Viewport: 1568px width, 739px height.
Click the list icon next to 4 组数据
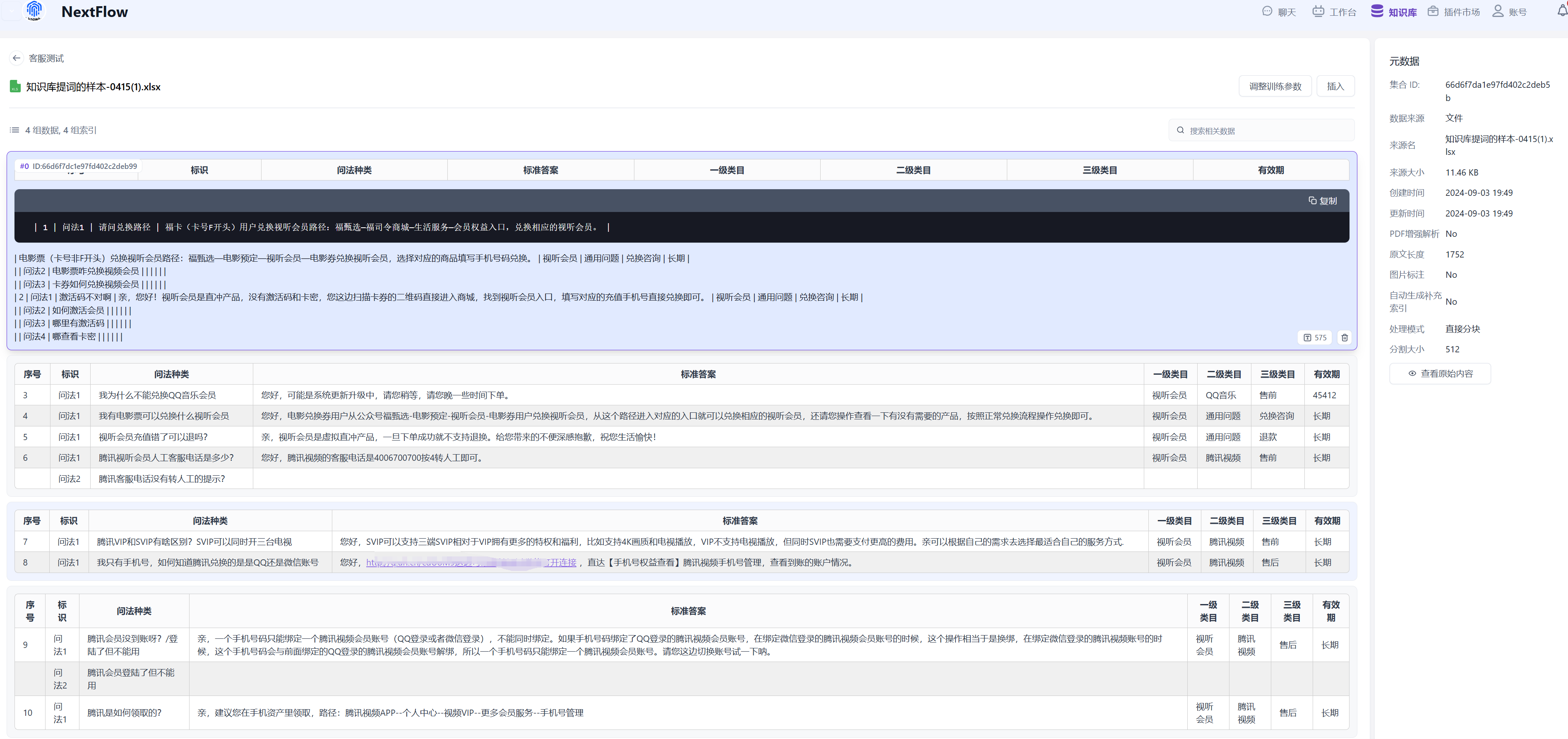pyautogui.click(x=14, y=130)
